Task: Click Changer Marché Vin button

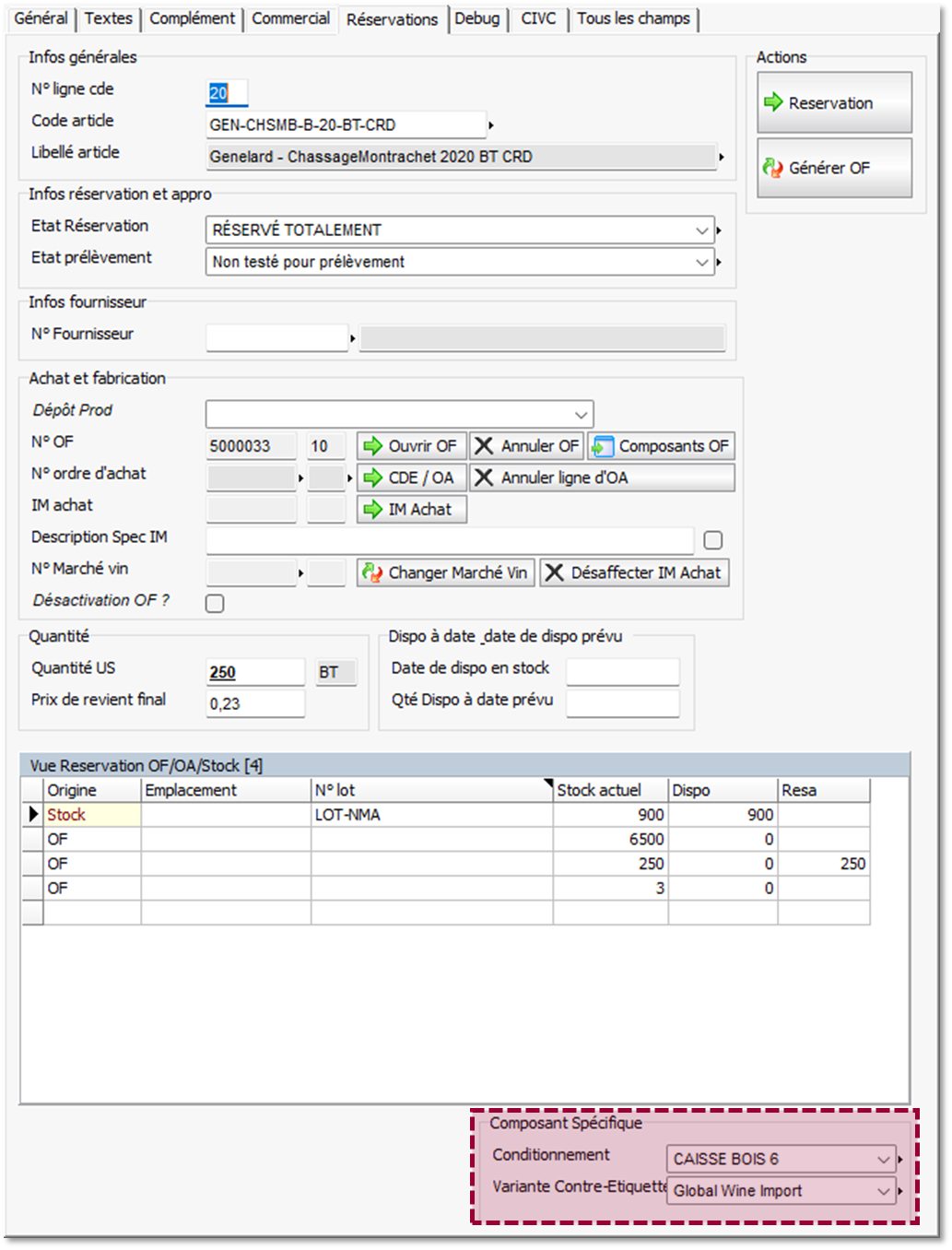Action: tap(447, 572)
